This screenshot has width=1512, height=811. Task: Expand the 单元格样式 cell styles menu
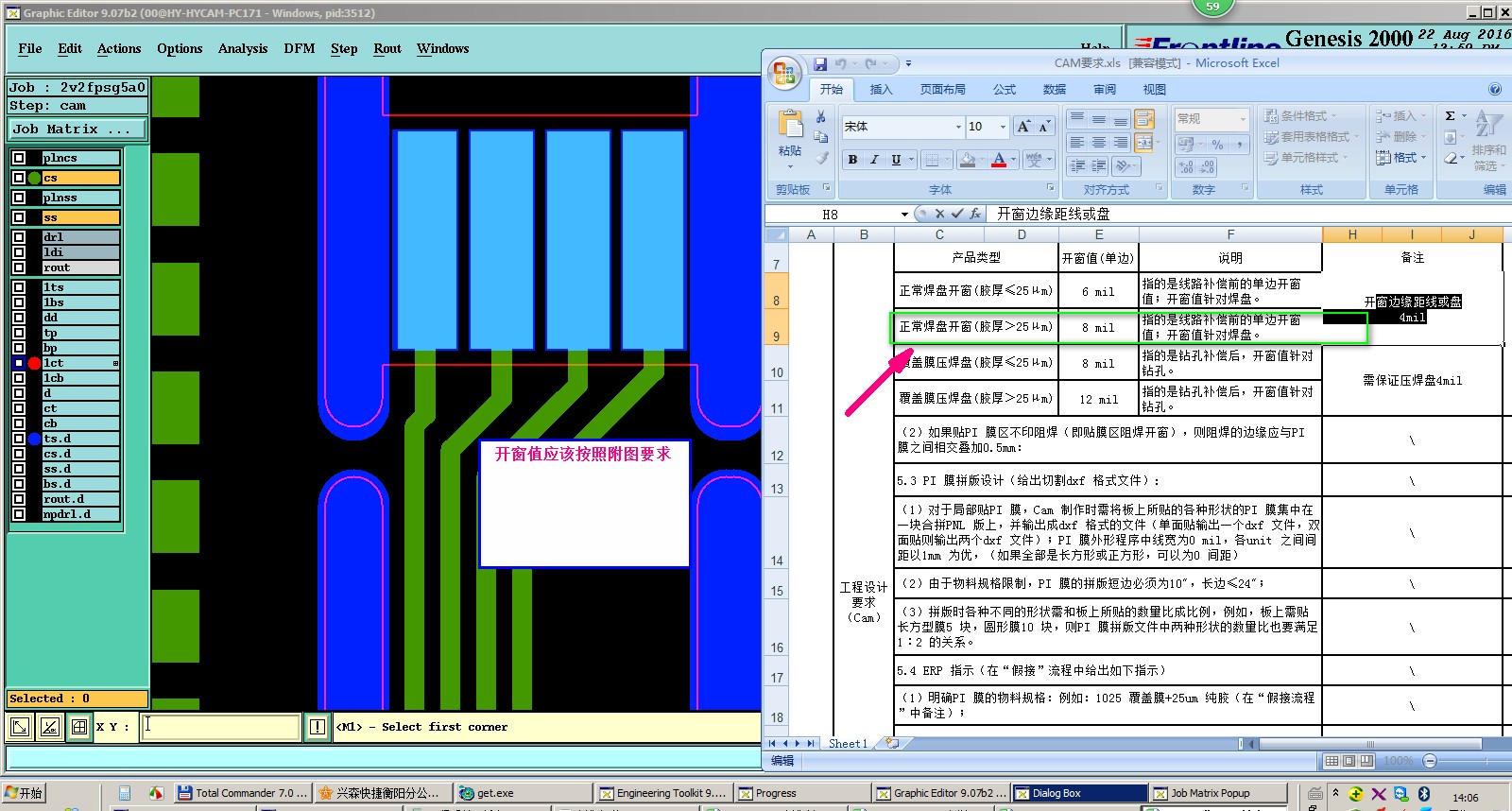tap(1304, 158)
